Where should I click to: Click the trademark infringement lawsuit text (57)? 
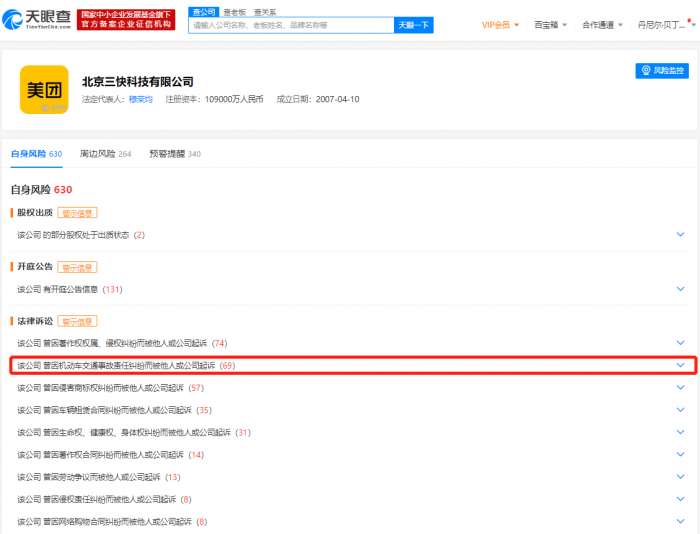(x=110, y=388)
